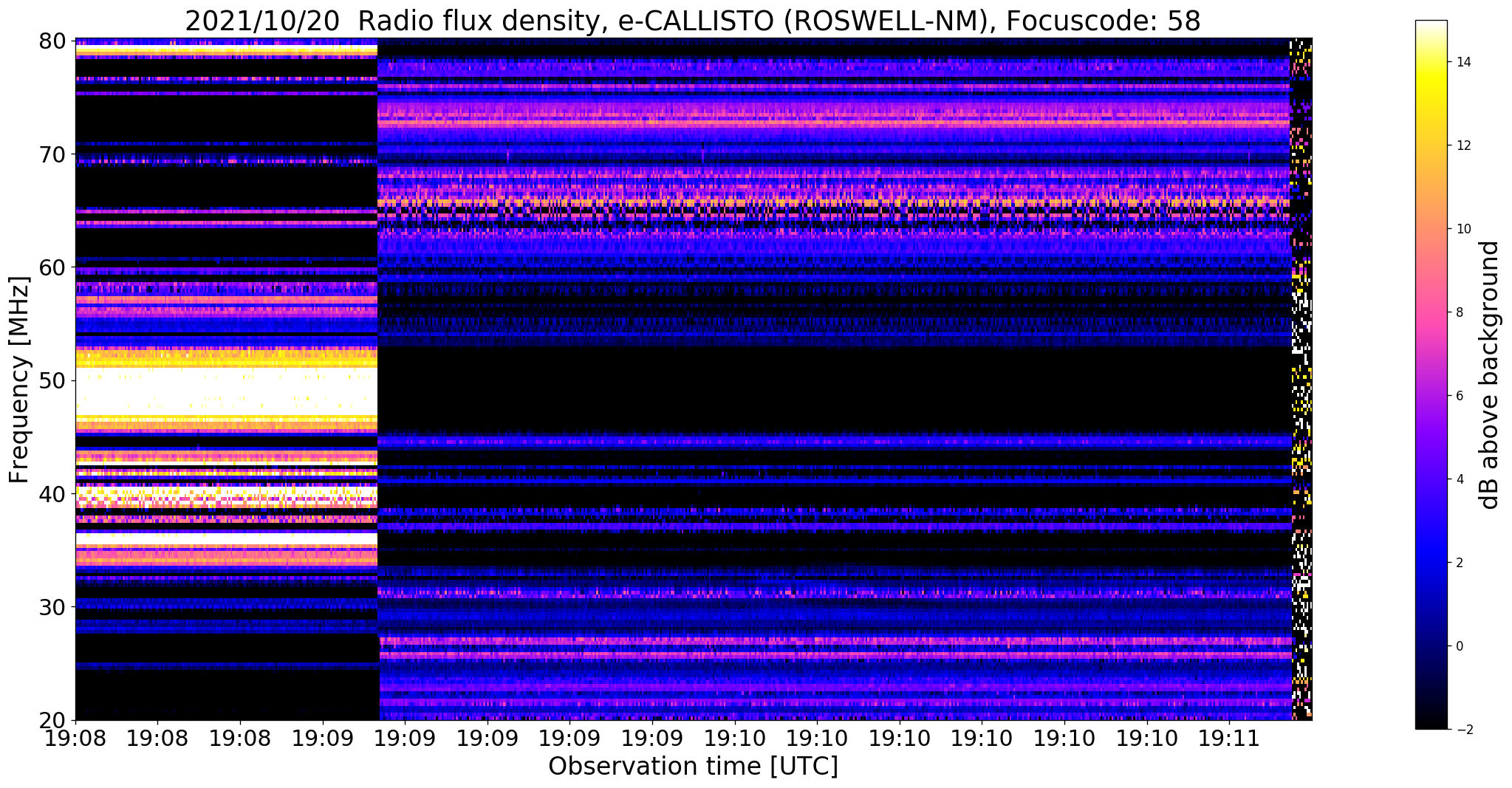
Task: Click the large black gap around 50 MHz after 19:09
Action: coord(835,389)
